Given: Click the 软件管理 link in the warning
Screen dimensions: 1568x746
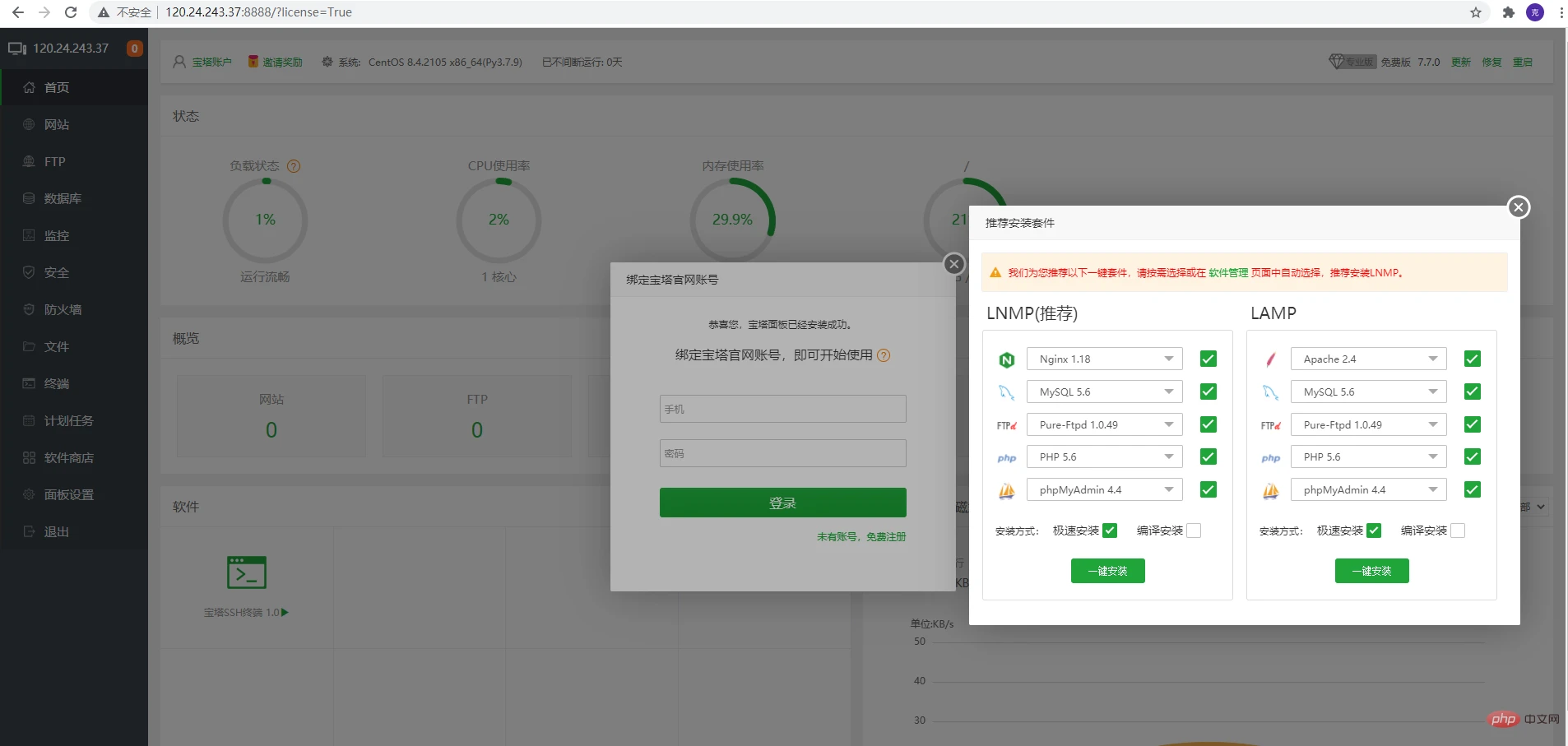Looking at the screenshot, I should [x=1228, y=272].
